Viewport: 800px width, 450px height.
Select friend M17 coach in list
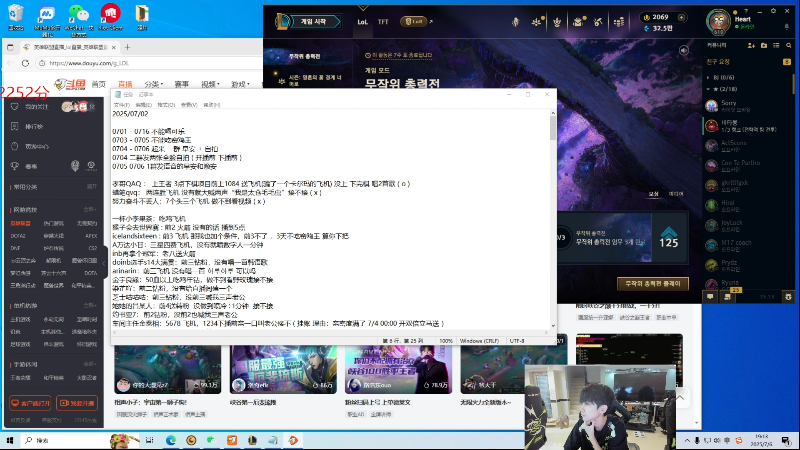pyautogui.click(x=747, y=245)
